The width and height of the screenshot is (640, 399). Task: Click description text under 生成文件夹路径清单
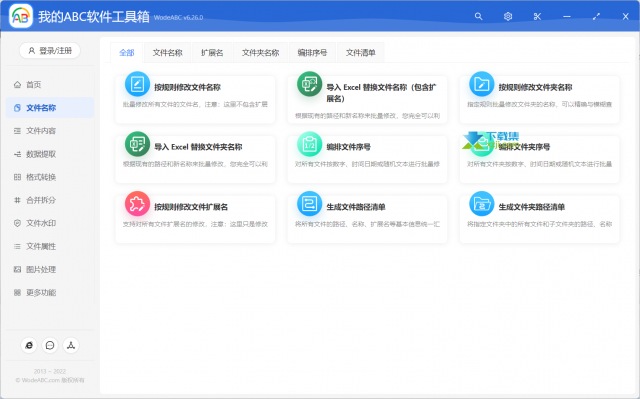(x=539, y=224)
